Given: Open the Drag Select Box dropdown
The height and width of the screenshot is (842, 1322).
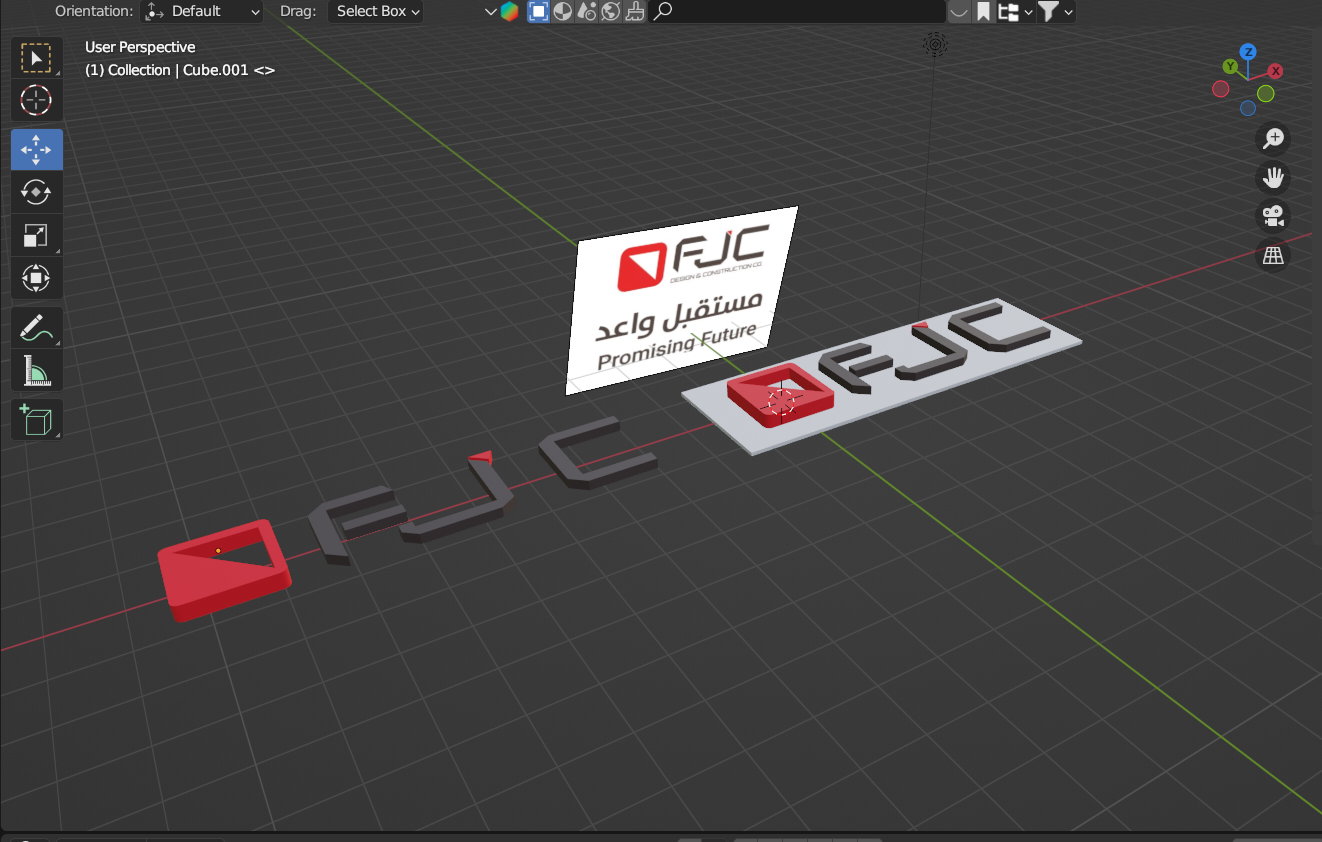Looking at the screenshot, I should pos(376,12).
